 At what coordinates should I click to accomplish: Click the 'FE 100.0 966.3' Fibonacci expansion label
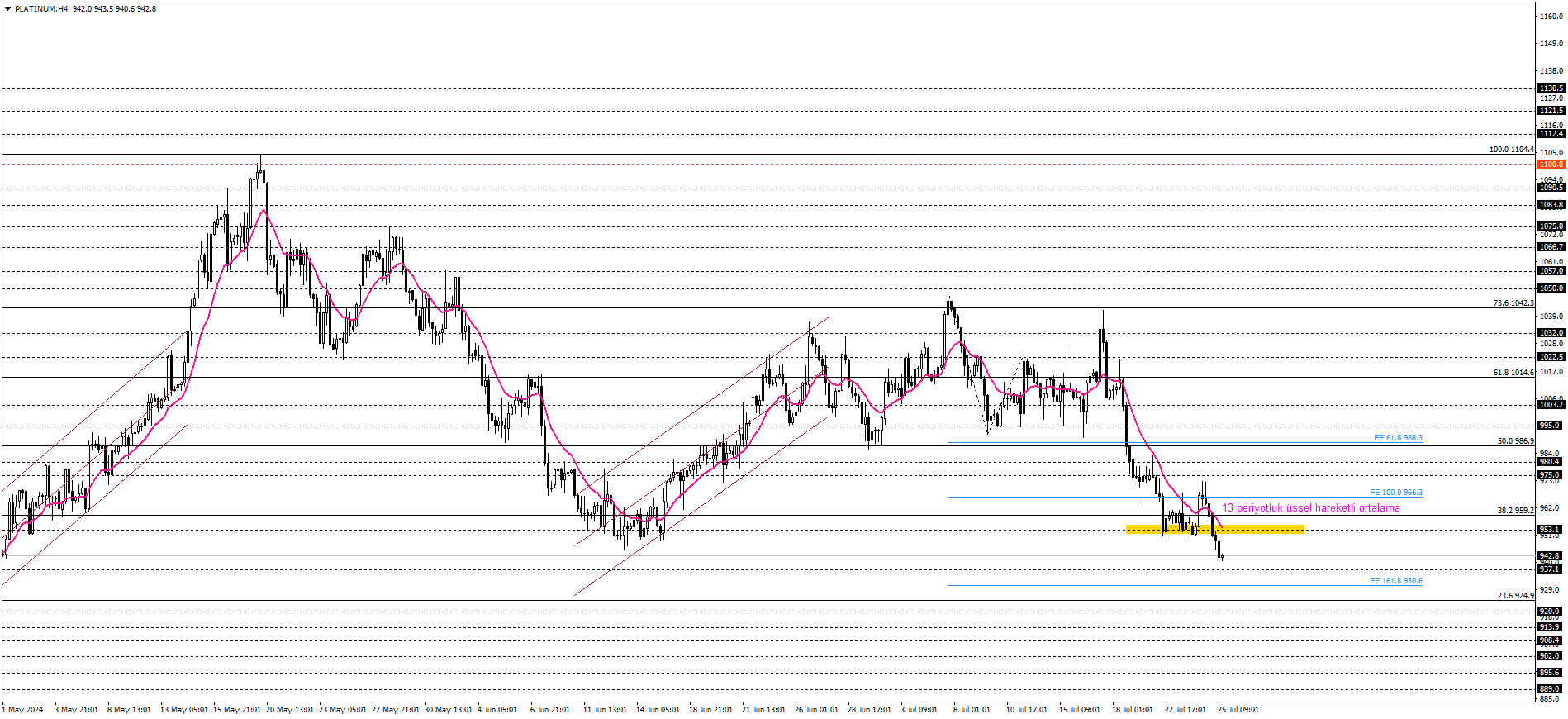pyautogui.click(x=1396, y=493)
